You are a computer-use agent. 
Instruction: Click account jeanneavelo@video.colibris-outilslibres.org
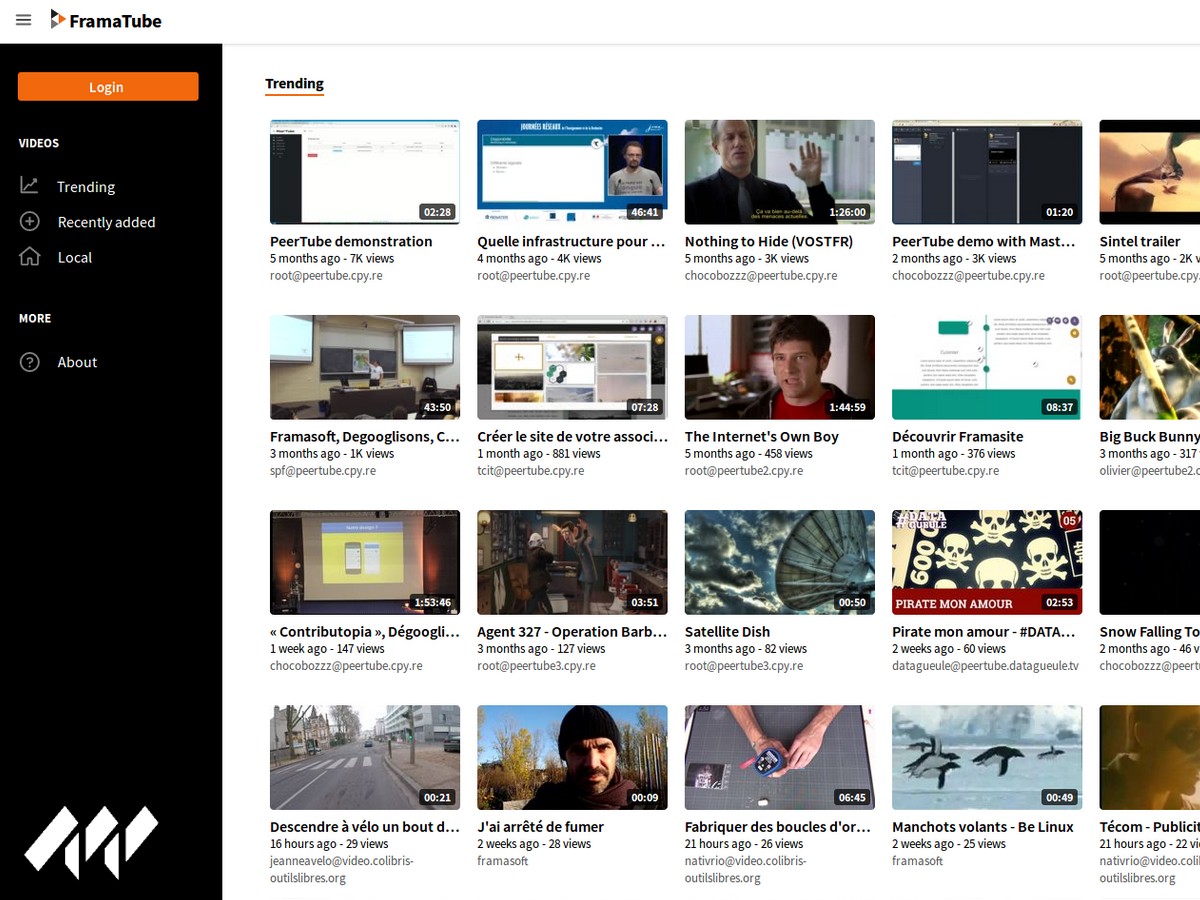pos(342,869)
